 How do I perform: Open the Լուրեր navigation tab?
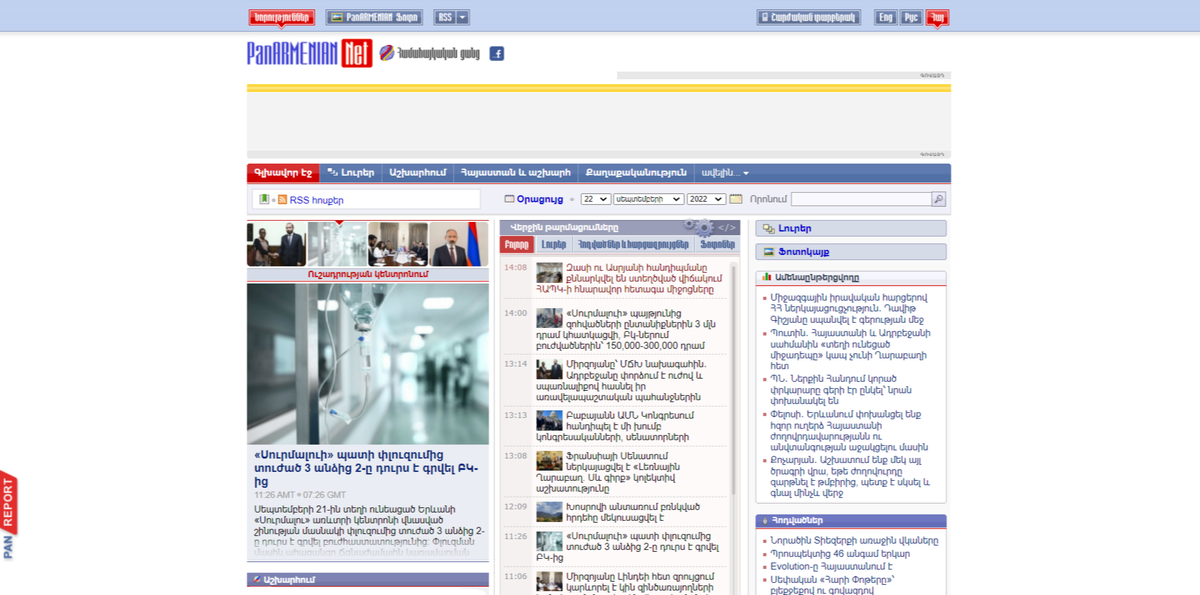pyautogui.click(x=351, y=173)
